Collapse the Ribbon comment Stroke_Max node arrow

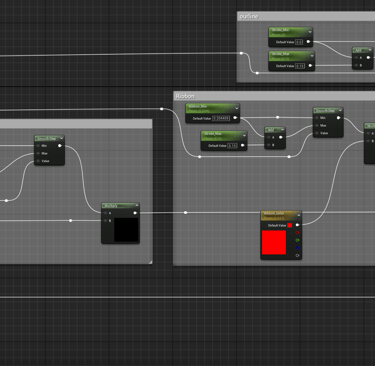(244, 135)
